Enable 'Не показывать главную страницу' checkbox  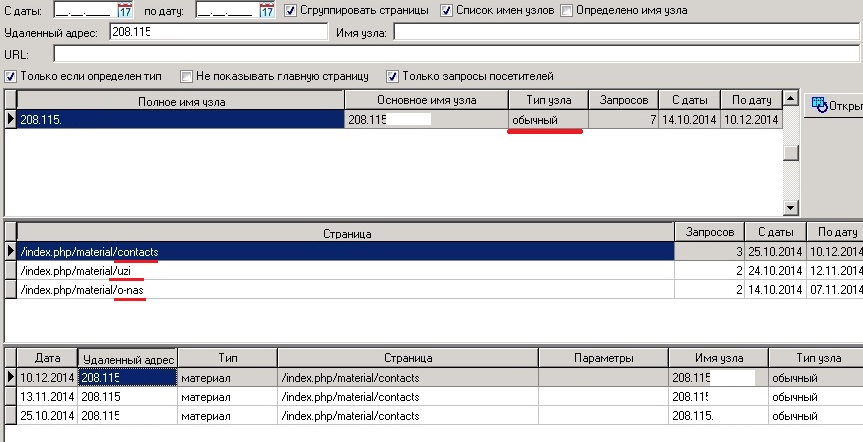[187, 77]
